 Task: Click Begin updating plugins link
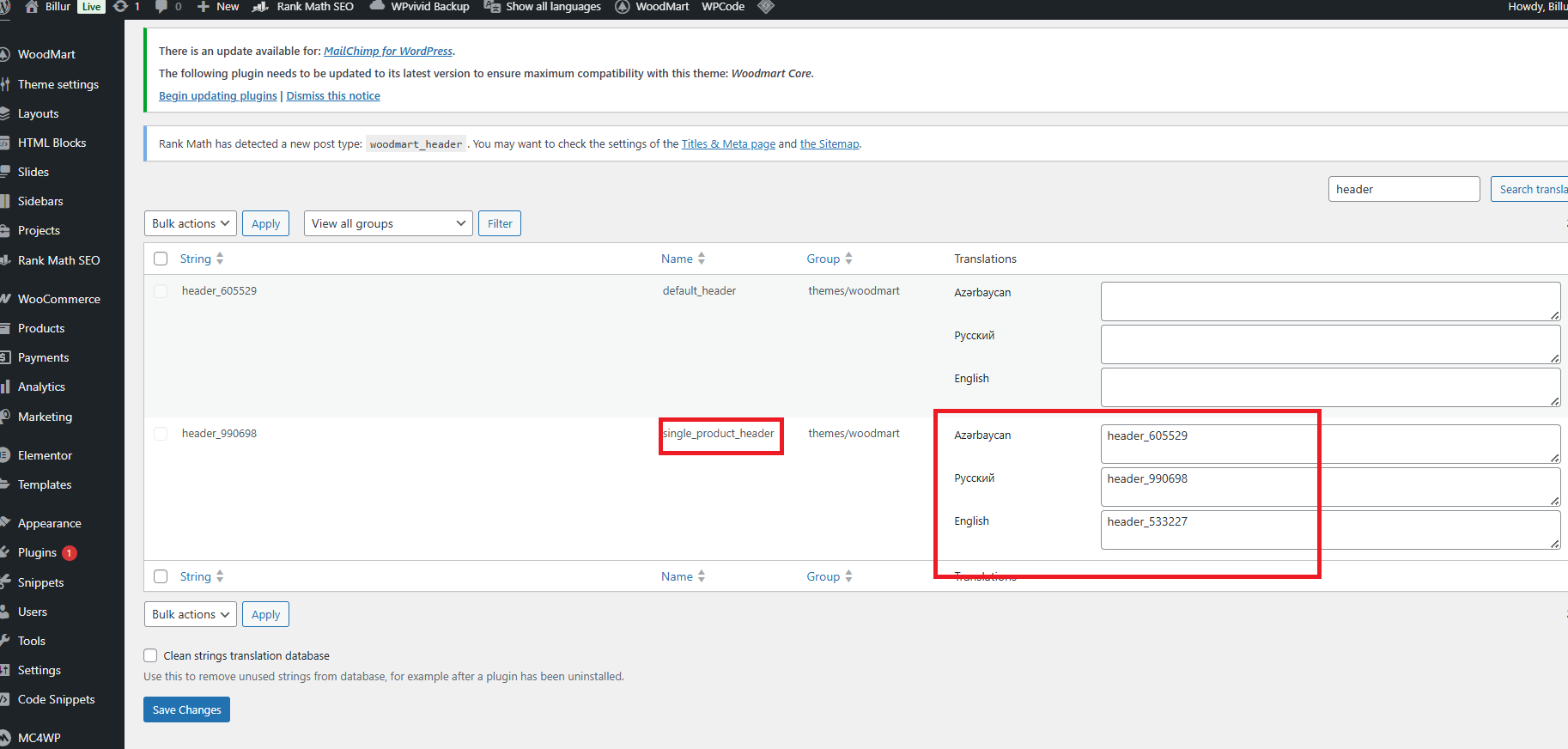pyautogui.click(x=218, y=95)
